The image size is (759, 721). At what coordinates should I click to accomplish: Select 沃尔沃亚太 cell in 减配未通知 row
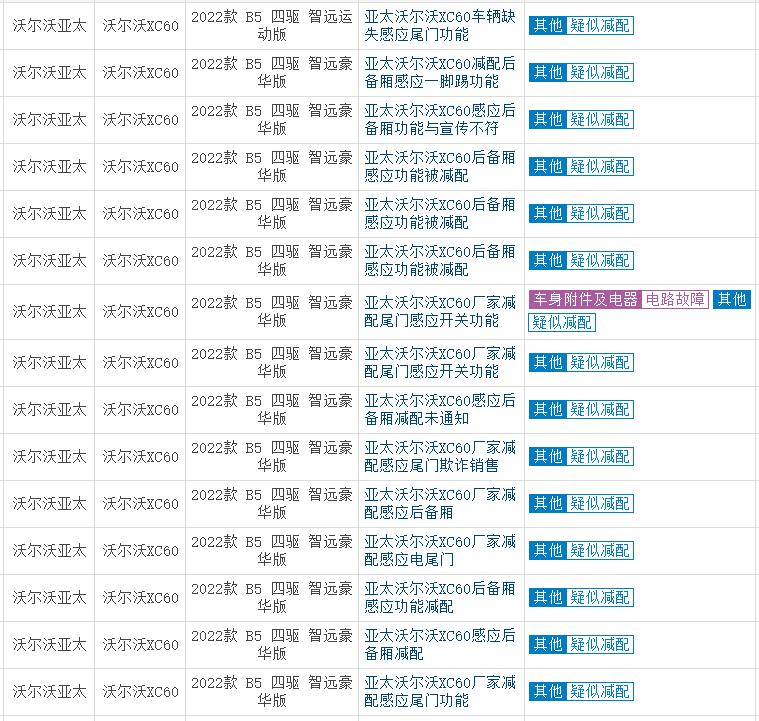(x=49, y=410)
